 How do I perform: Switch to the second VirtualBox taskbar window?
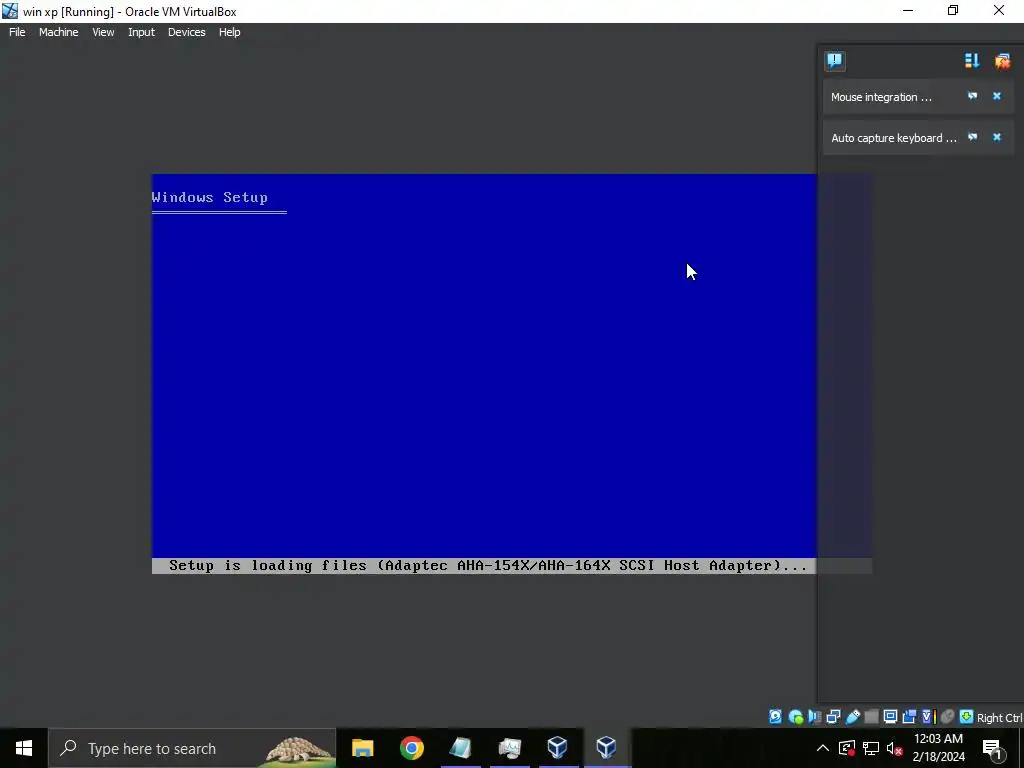tap(607, 748)
